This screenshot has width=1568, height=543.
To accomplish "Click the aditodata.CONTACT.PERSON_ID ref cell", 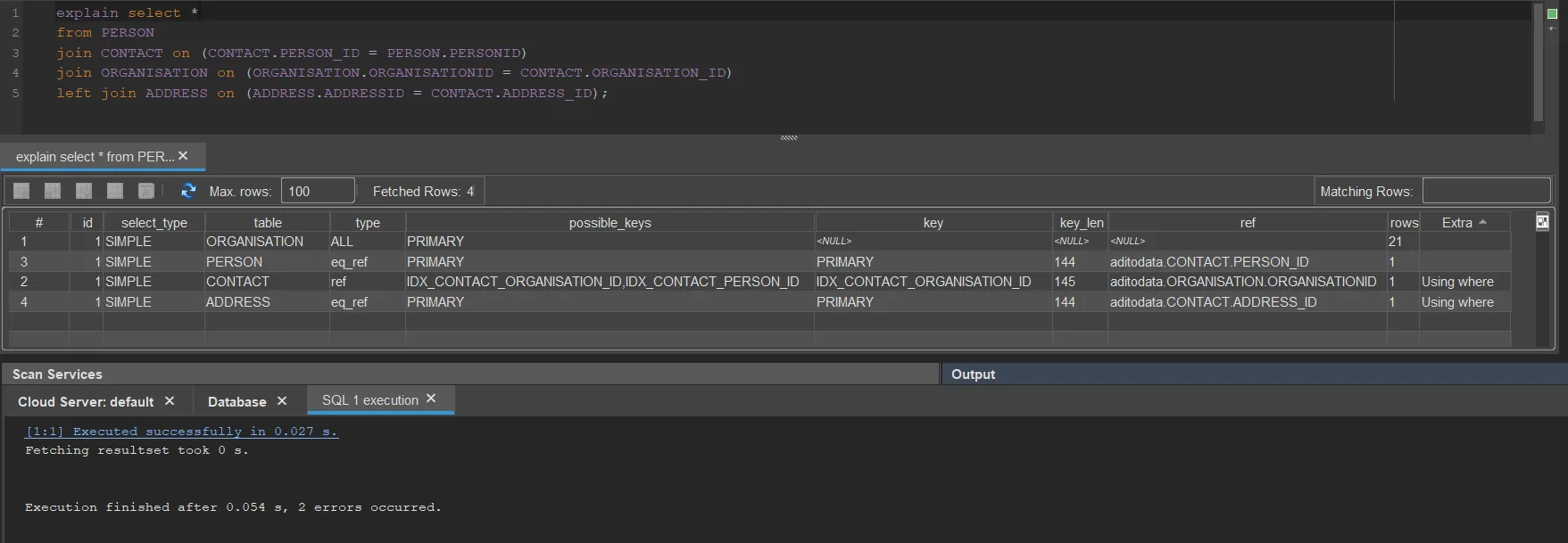I will (1248, 262).
